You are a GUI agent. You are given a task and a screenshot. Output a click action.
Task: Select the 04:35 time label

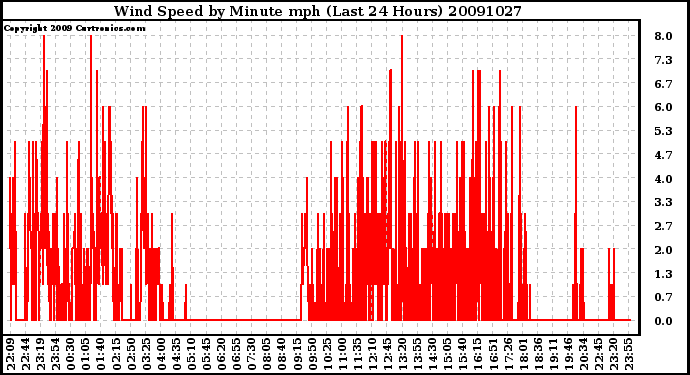click(176, 354)
